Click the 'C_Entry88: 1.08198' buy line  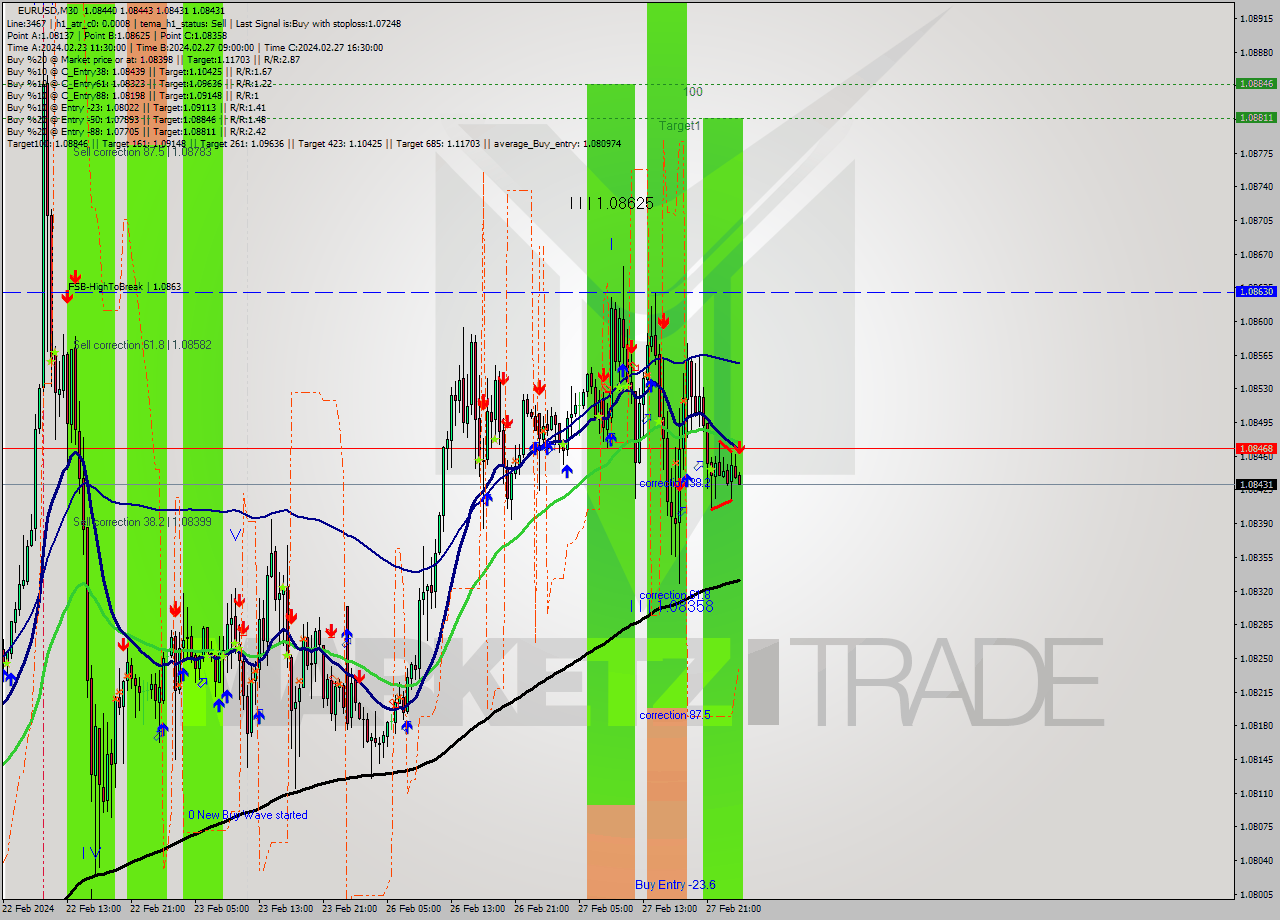pos(133,95)
